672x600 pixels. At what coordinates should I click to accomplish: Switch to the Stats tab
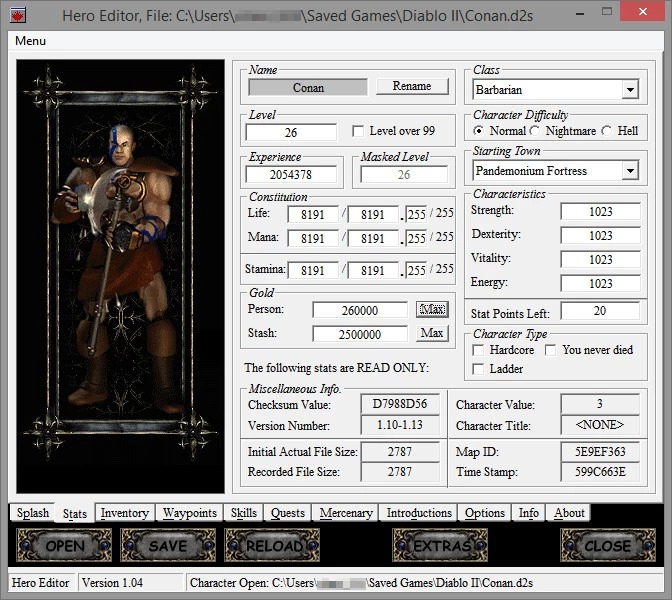[75, 513]
